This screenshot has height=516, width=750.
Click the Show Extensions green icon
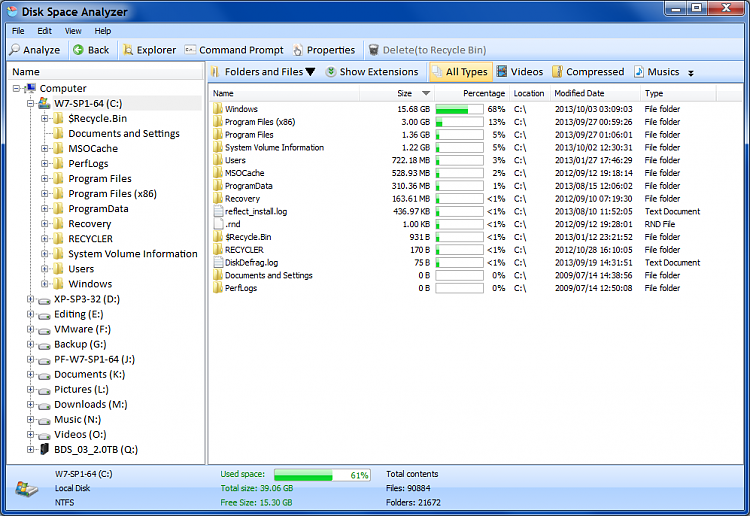[x=331, y=72]
